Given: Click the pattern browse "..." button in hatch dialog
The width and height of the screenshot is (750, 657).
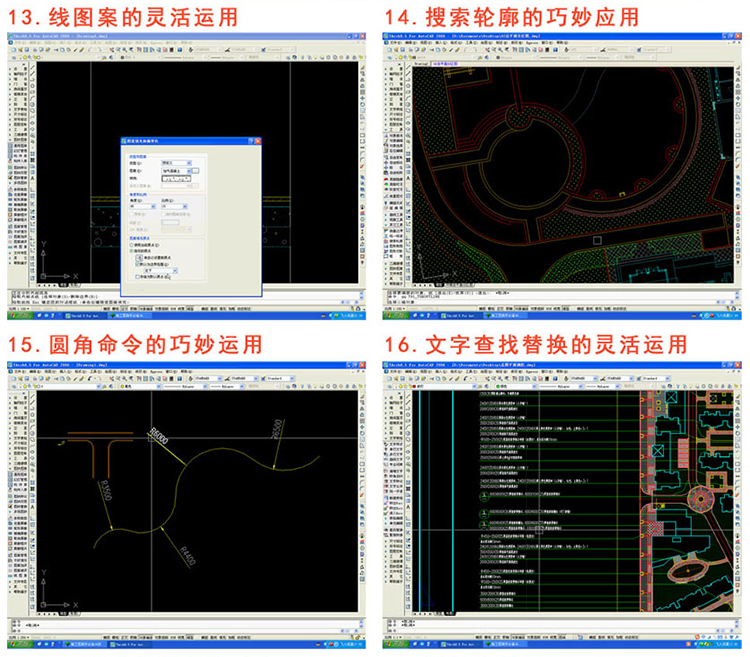Looking at the screenshot, I should (x=196, y=171).
